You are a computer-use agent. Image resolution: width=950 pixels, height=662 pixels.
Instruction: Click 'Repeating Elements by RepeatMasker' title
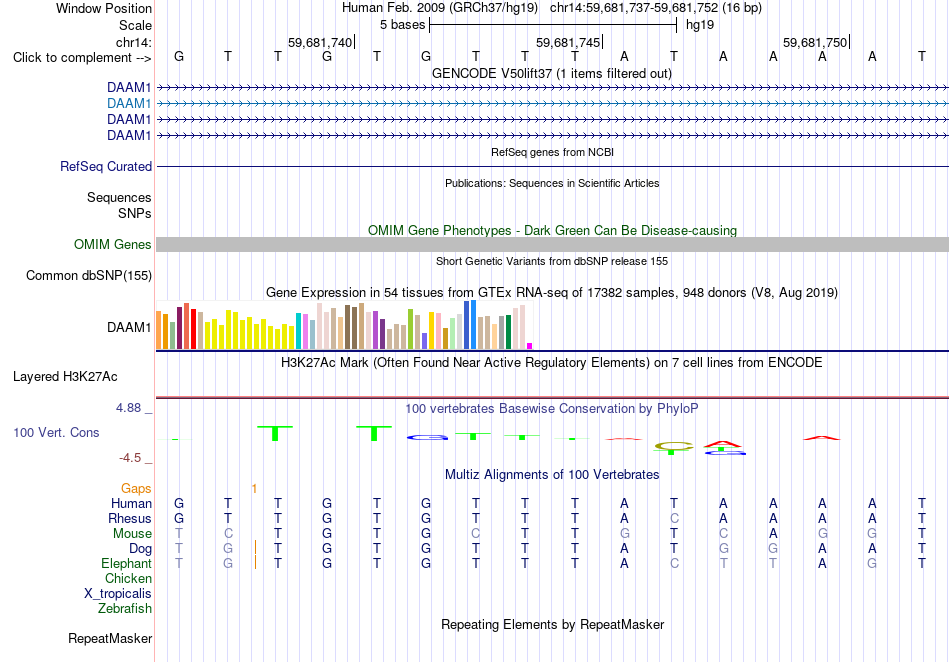pos(553,624)
